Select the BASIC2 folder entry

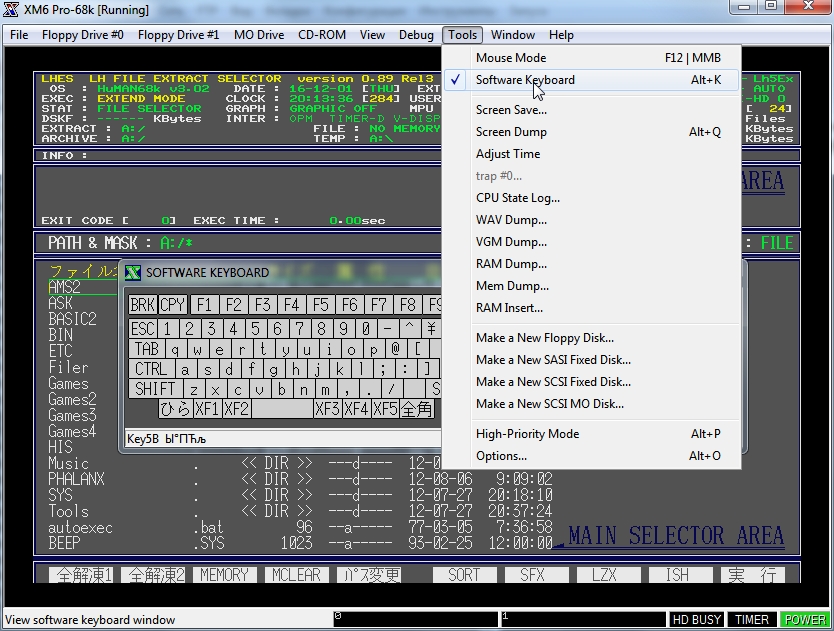tap(72, 319)
